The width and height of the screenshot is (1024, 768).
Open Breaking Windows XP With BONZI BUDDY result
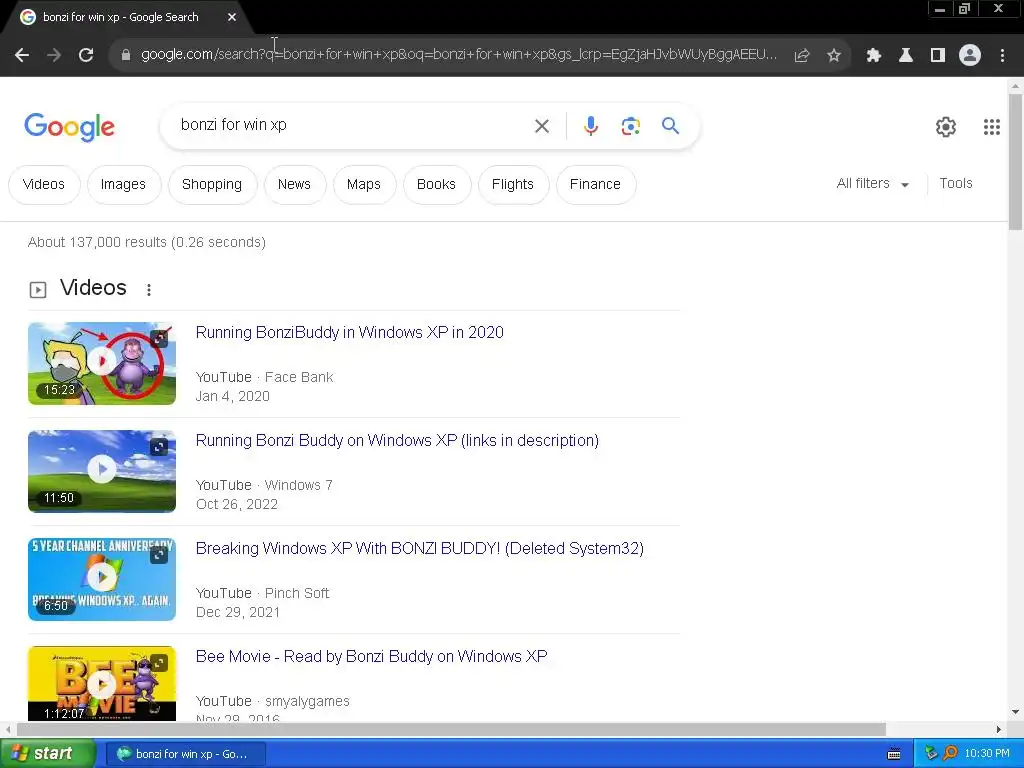pyautogui.click(x=419, y=549)
